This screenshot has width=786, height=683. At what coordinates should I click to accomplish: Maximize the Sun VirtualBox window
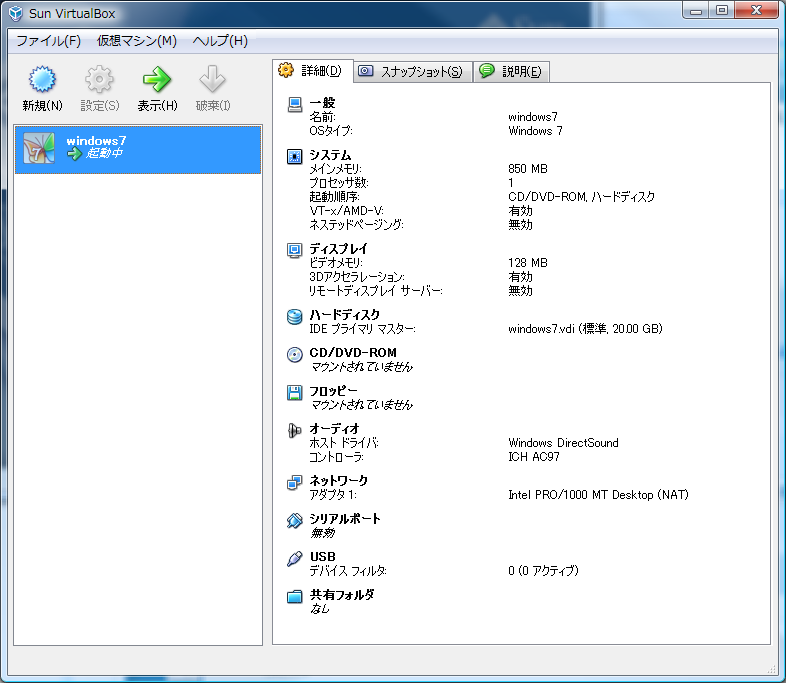722,11
